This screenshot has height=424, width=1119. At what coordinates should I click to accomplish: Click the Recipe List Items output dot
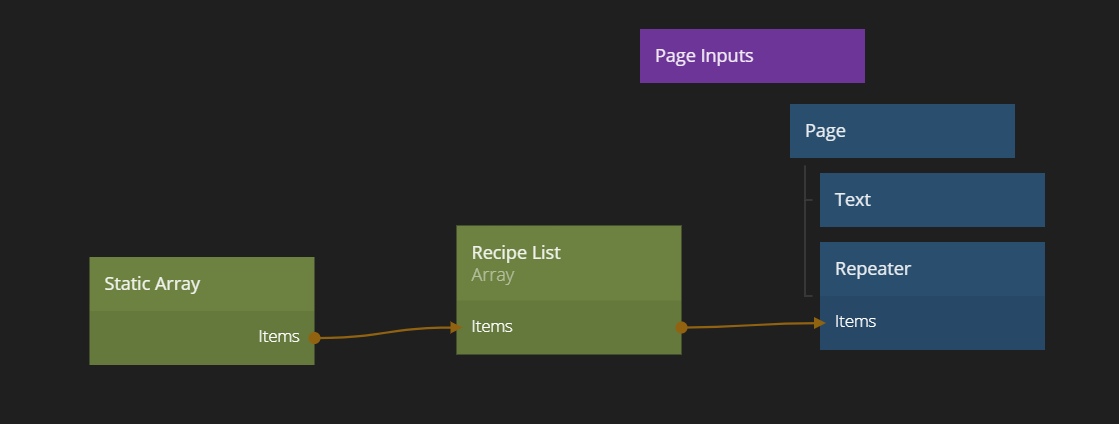click(682, 327)
